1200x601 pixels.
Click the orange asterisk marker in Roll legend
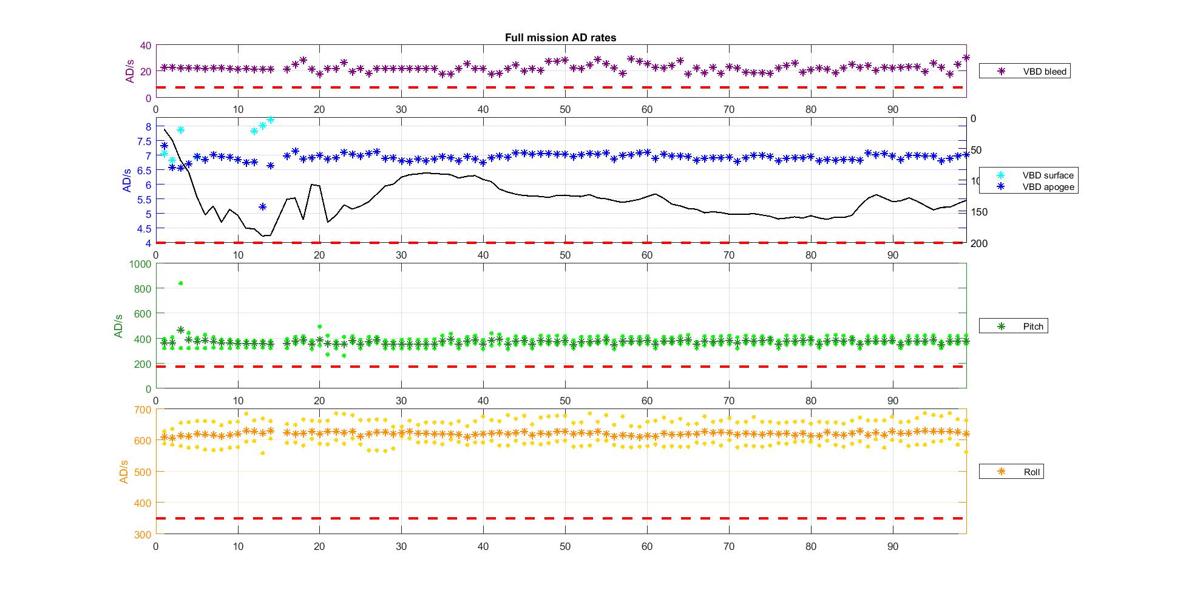click(x=1000, y=471)
